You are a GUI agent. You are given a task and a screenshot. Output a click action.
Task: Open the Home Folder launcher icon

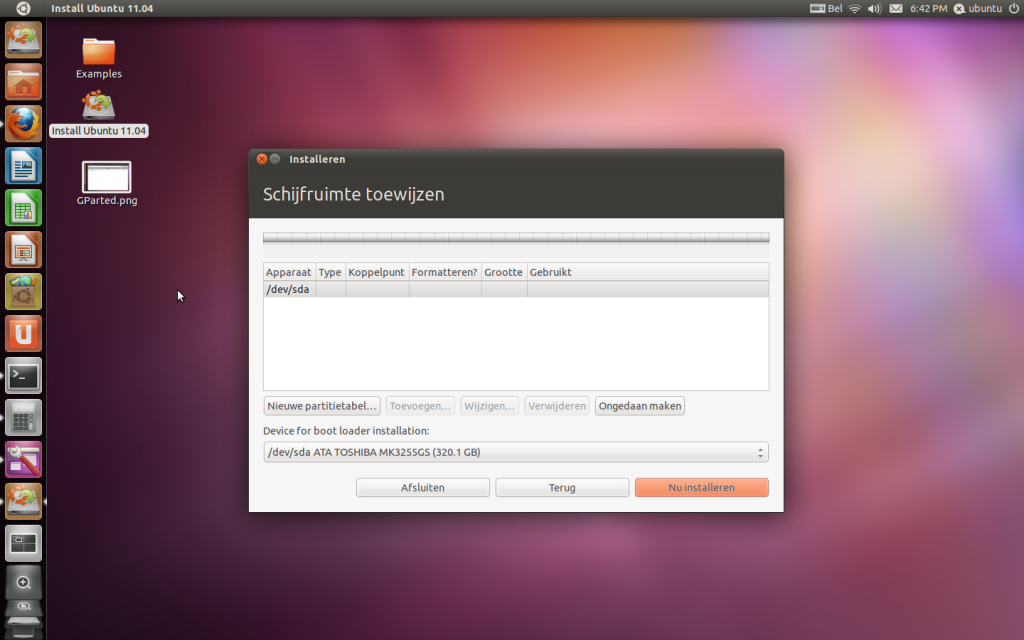pyautogui.click(x=23, y=82)
